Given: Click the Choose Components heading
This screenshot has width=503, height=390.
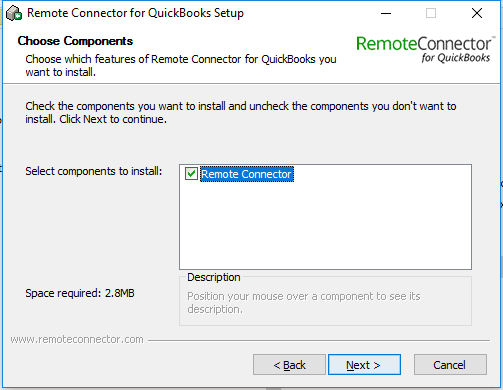Looking at the screenshot, I should coord(75,41).
